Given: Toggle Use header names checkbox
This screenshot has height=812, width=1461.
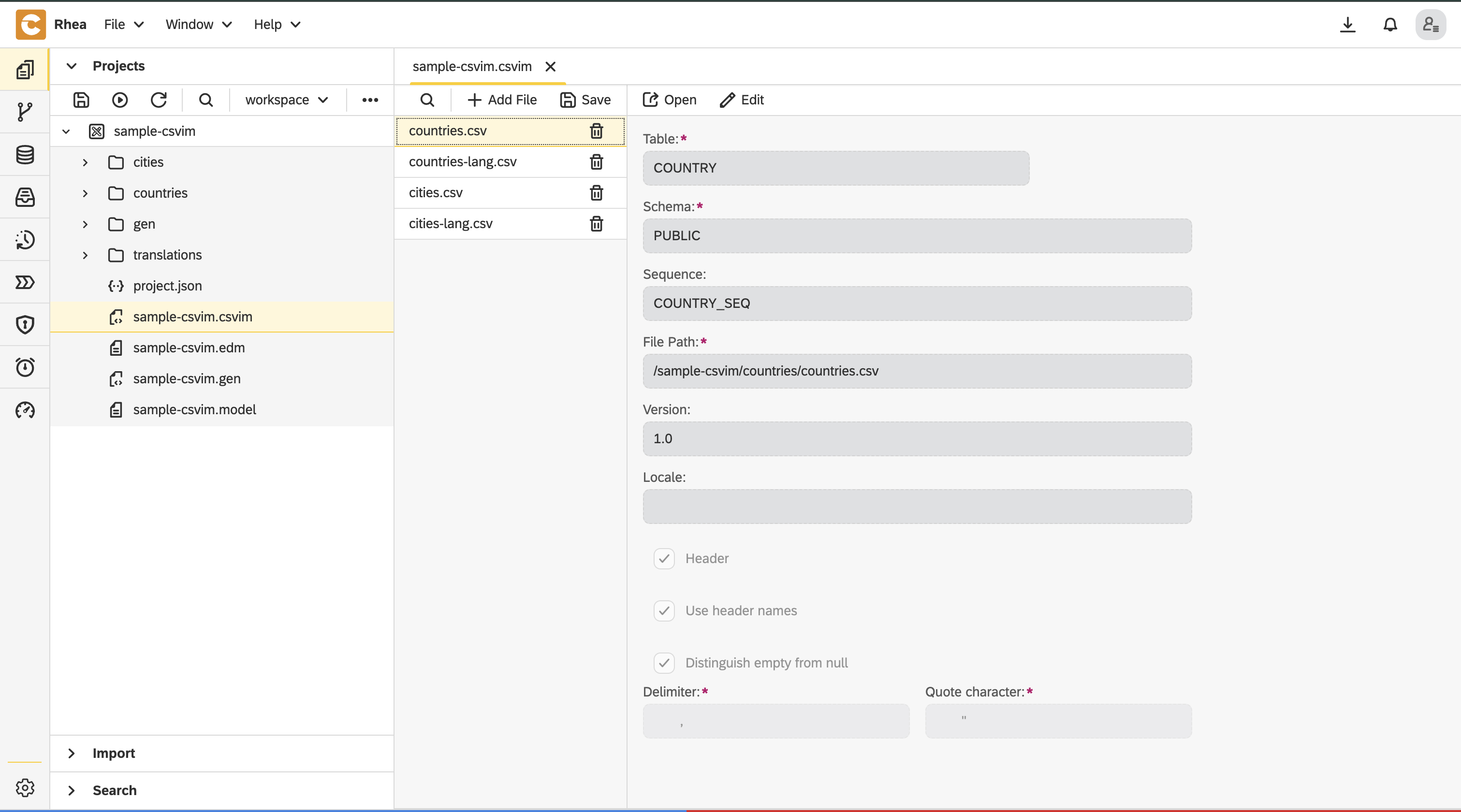Looking at the screenshot, I should (664, 611).
